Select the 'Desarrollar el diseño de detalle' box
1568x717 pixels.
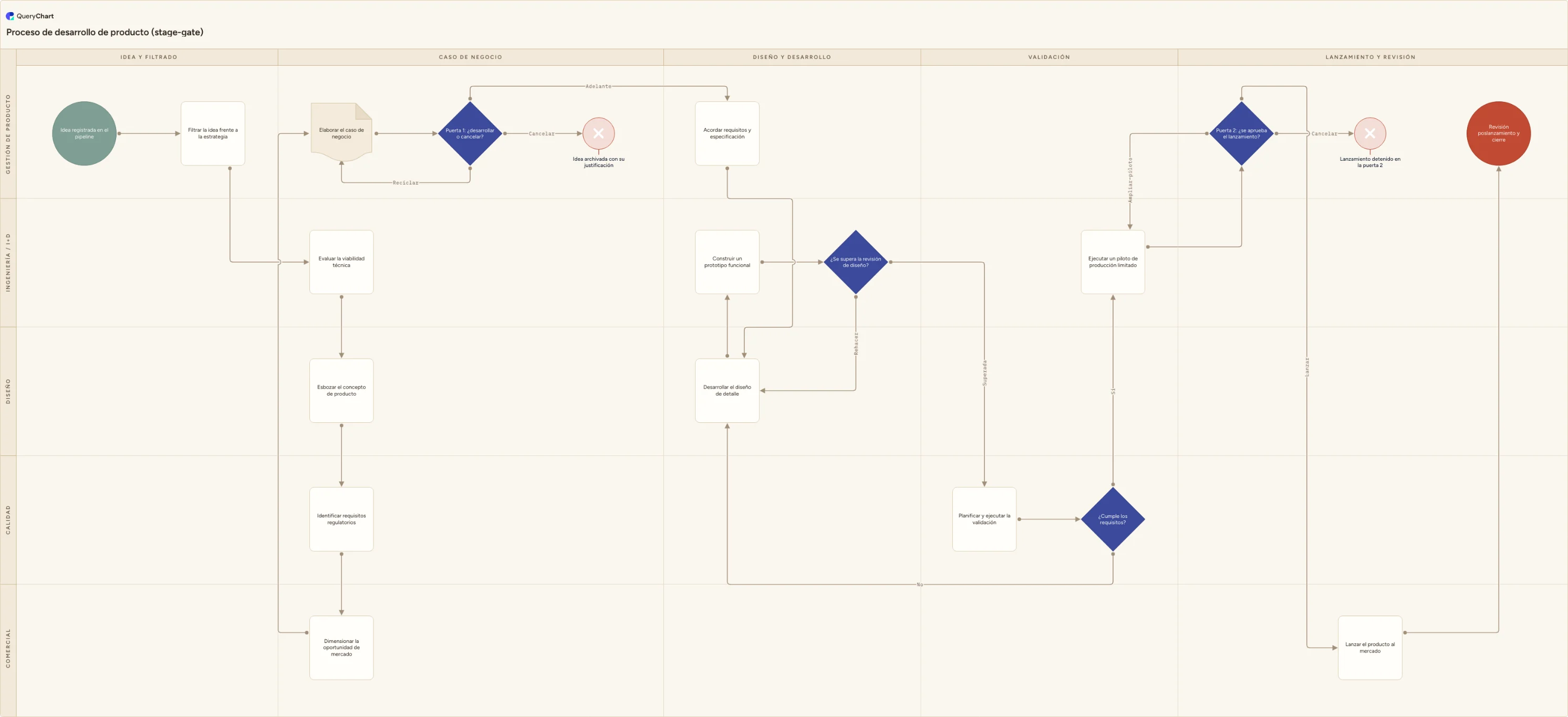coord(727,390)
